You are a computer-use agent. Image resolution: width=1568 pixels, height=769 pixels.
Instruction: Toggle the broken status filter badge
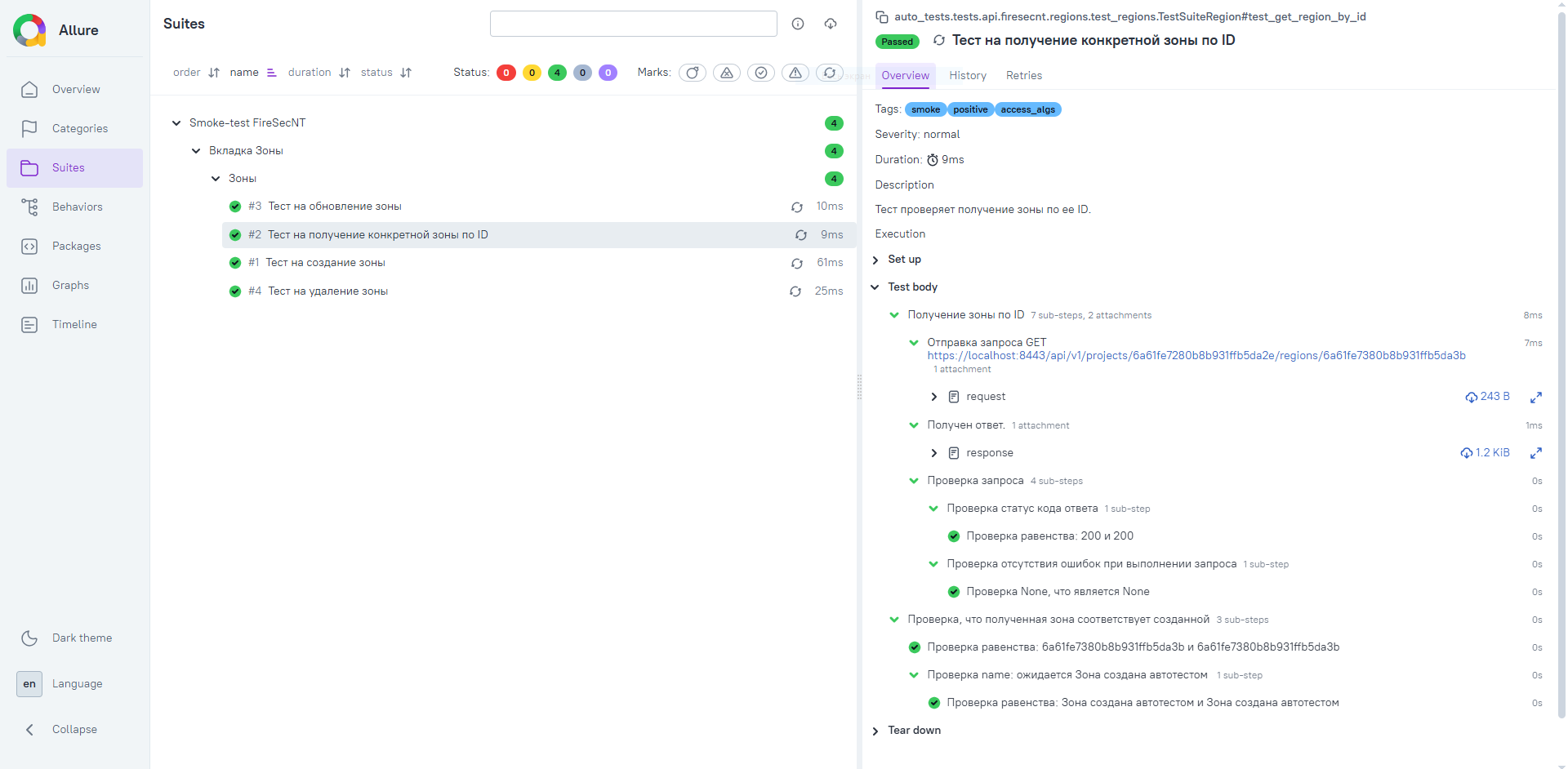click(532, 73)
